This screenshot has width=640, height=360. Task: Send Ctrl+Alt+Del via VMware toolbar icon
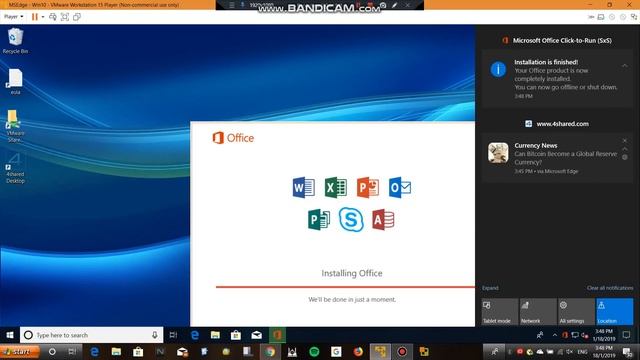click(53, 17)
